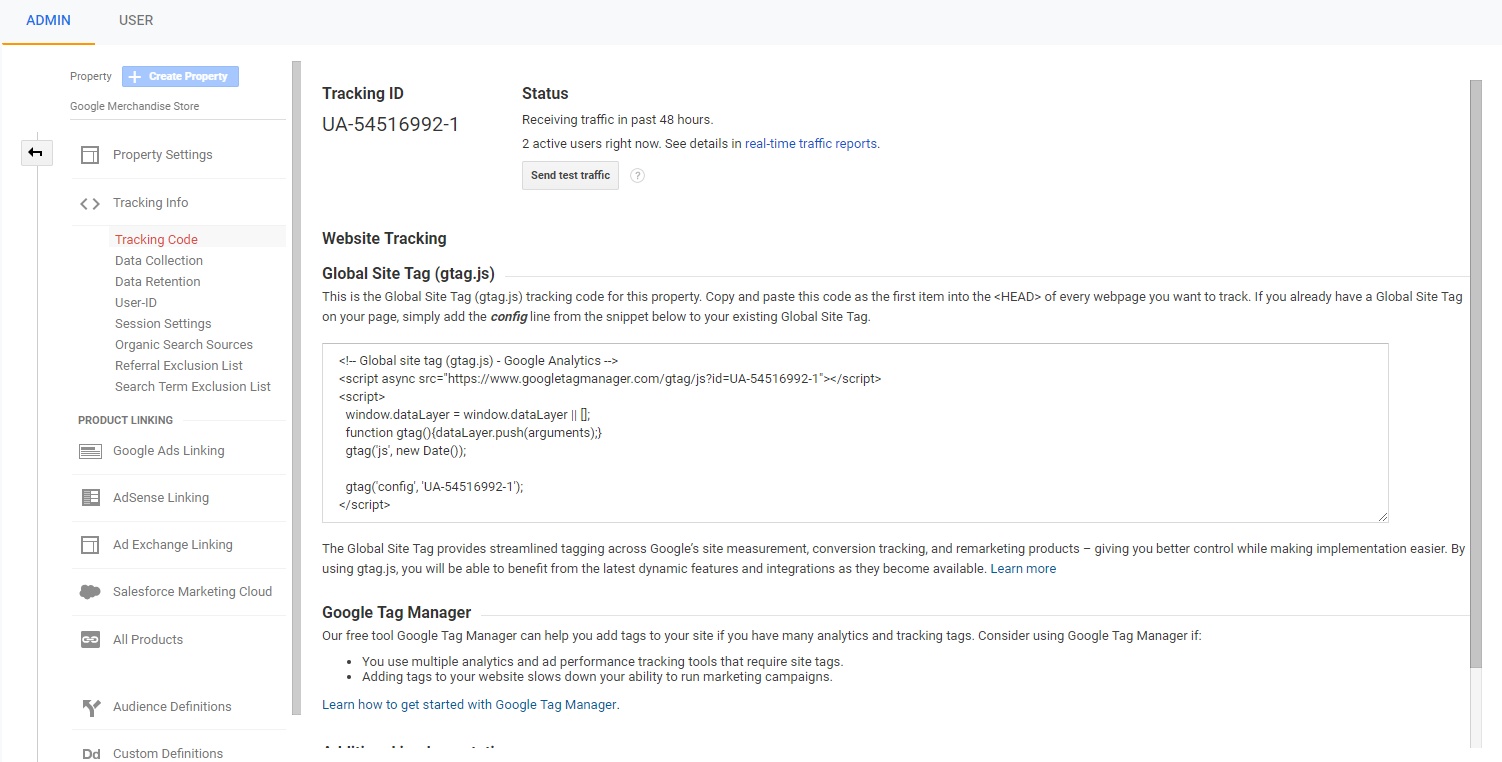Click the Google Tag Manager heading
Screen dimensions: 1502x762
pos(396,613)
